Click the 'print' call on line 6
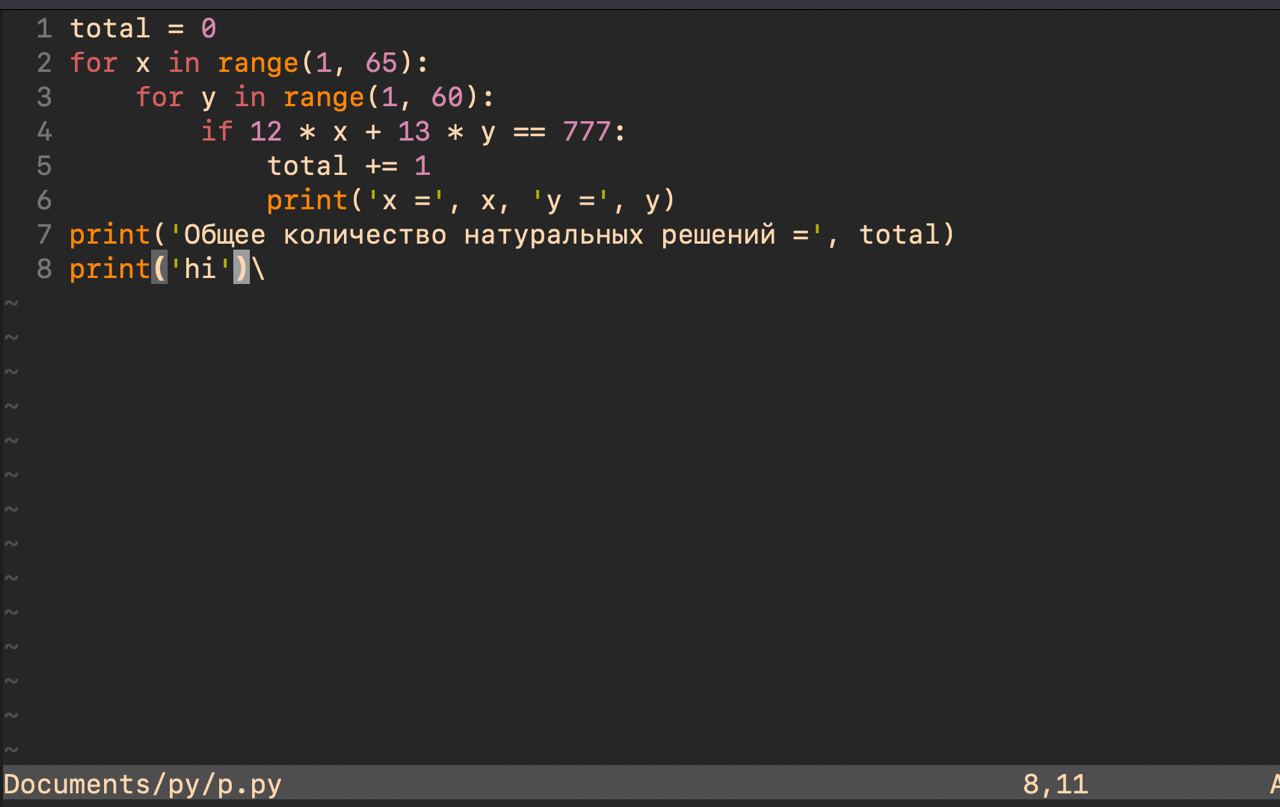The width and height of the screenshot is (1280, 807). click(x=307, y=200)
